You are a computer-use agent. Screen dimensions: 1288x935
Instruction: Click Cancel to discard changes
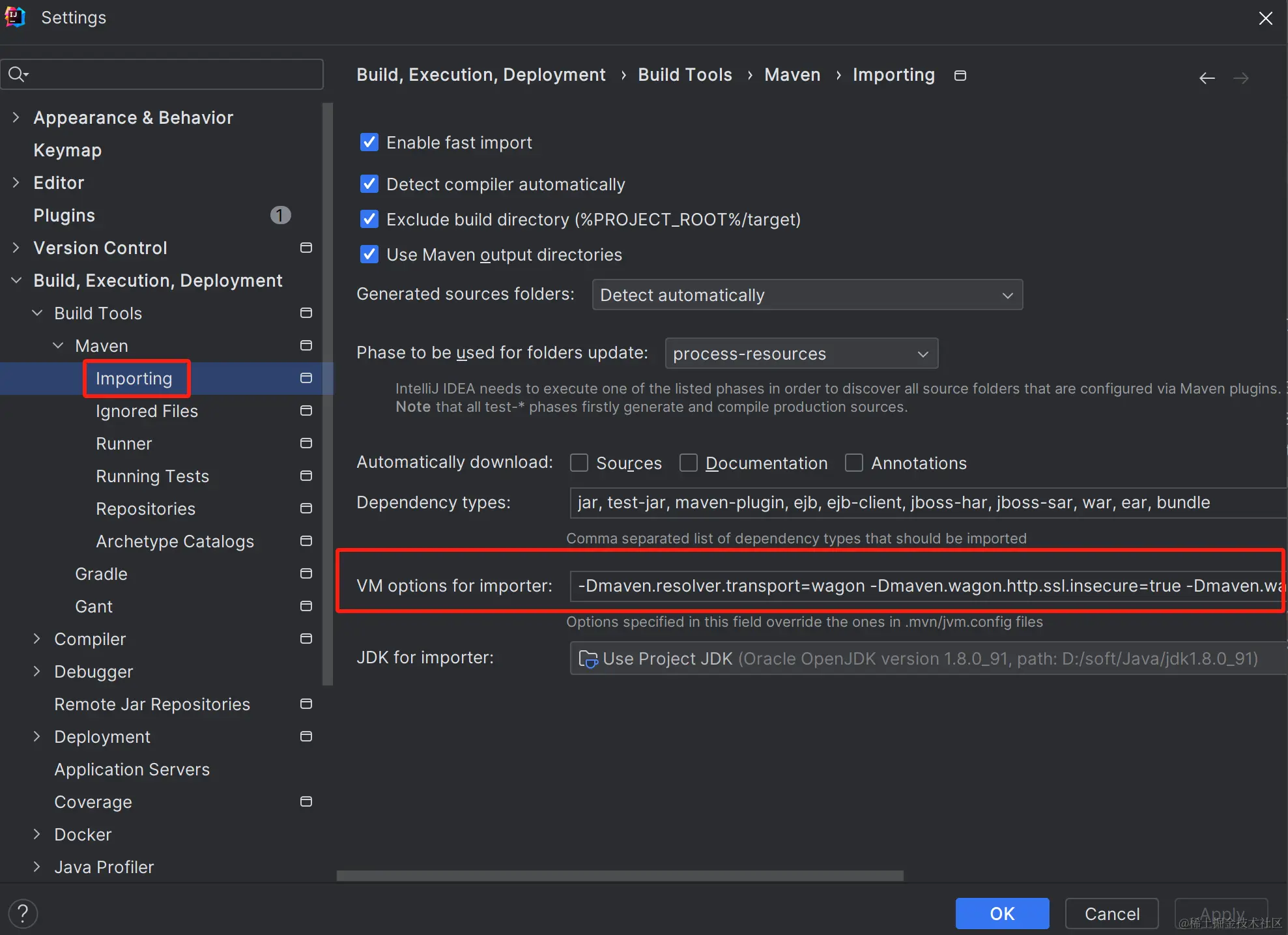click(1112, 913)
